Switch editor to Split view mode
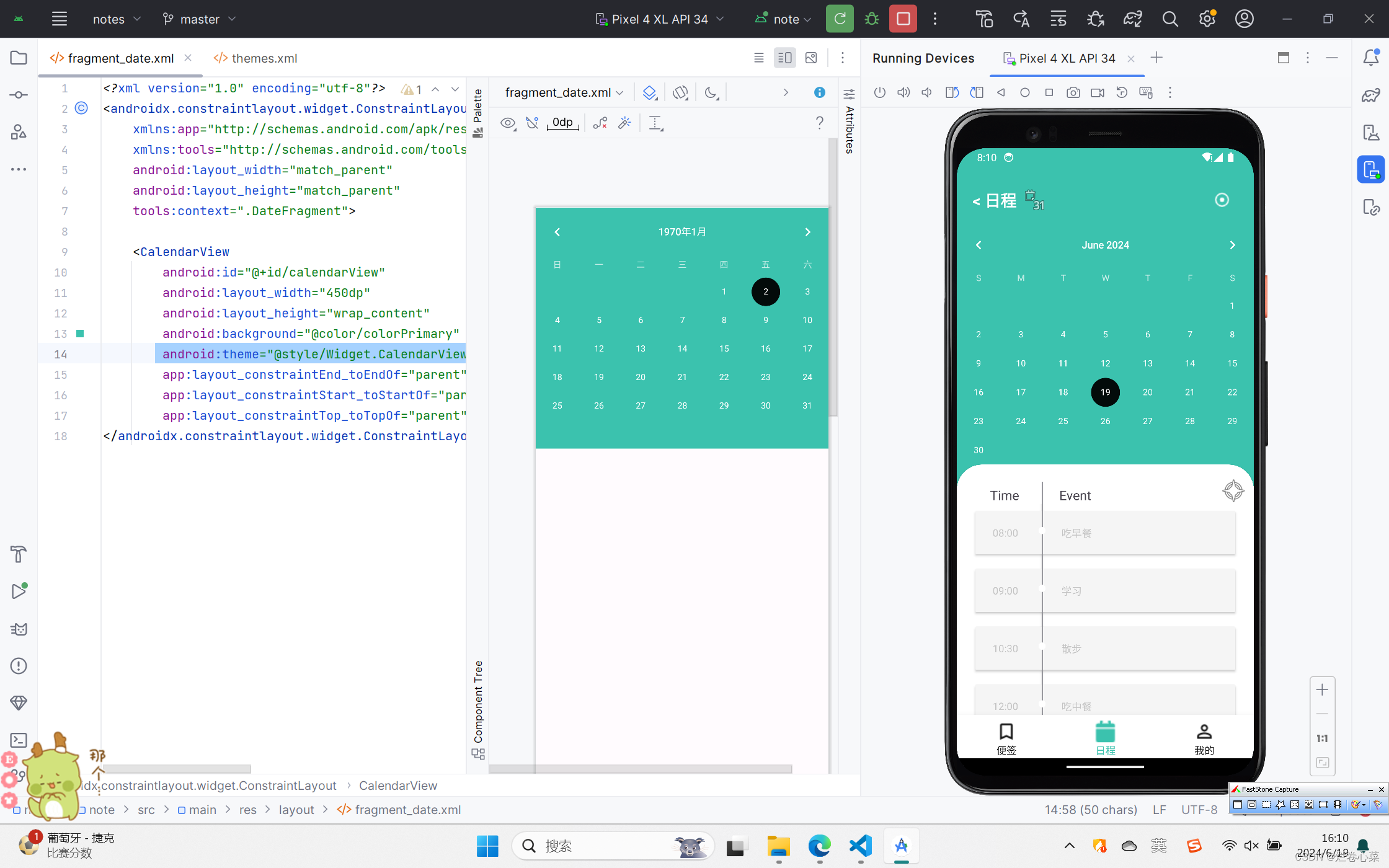Screen dimensions: 1389x868 [x=784, y=58]
